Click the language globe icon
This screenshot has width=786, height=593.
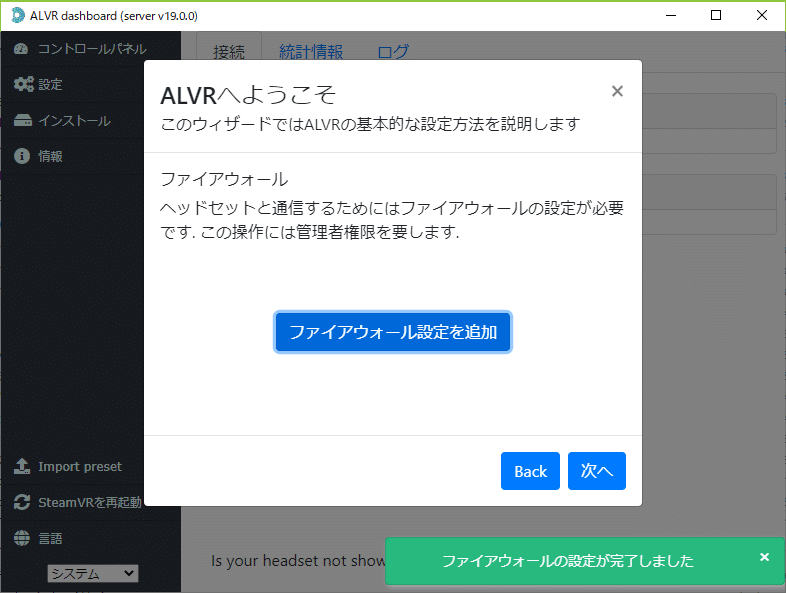(22, 538)
